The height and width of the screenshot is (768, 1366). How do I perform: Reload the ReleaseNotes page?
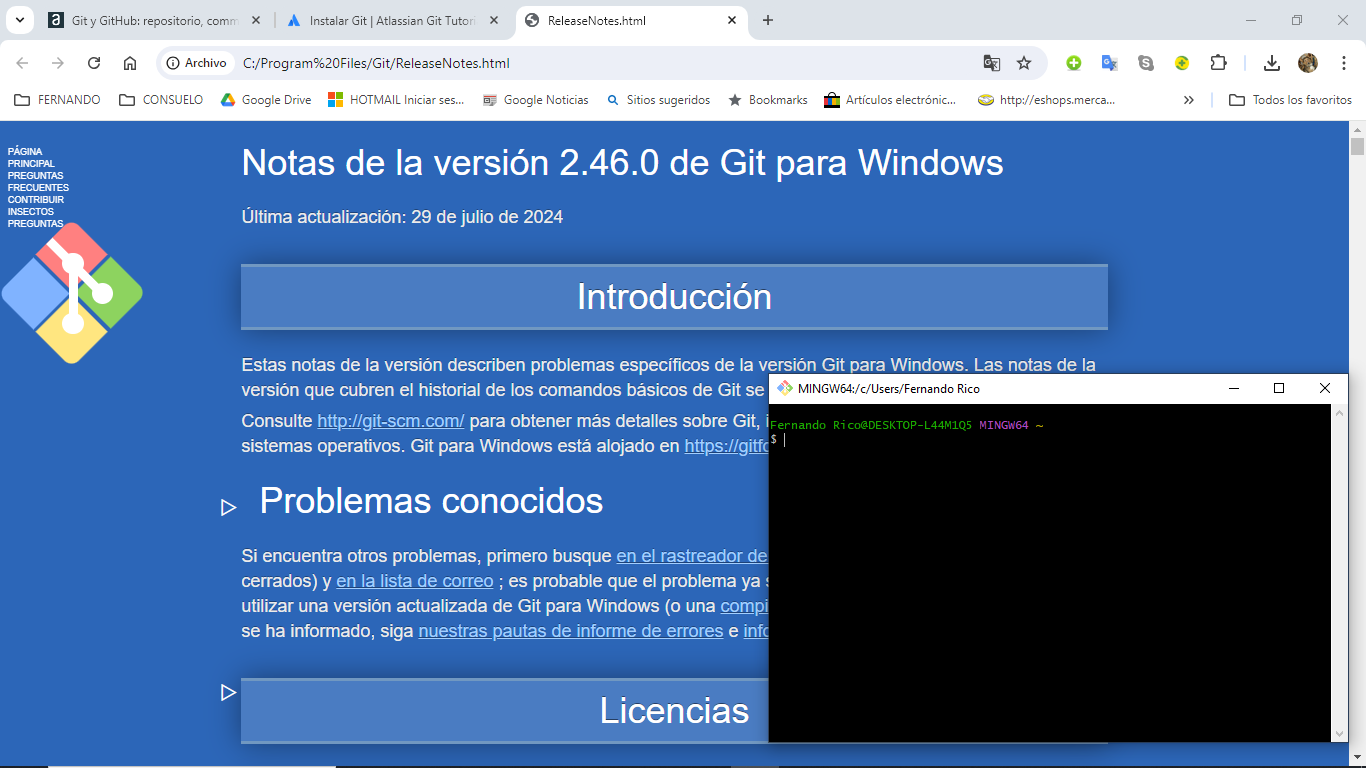94,63
